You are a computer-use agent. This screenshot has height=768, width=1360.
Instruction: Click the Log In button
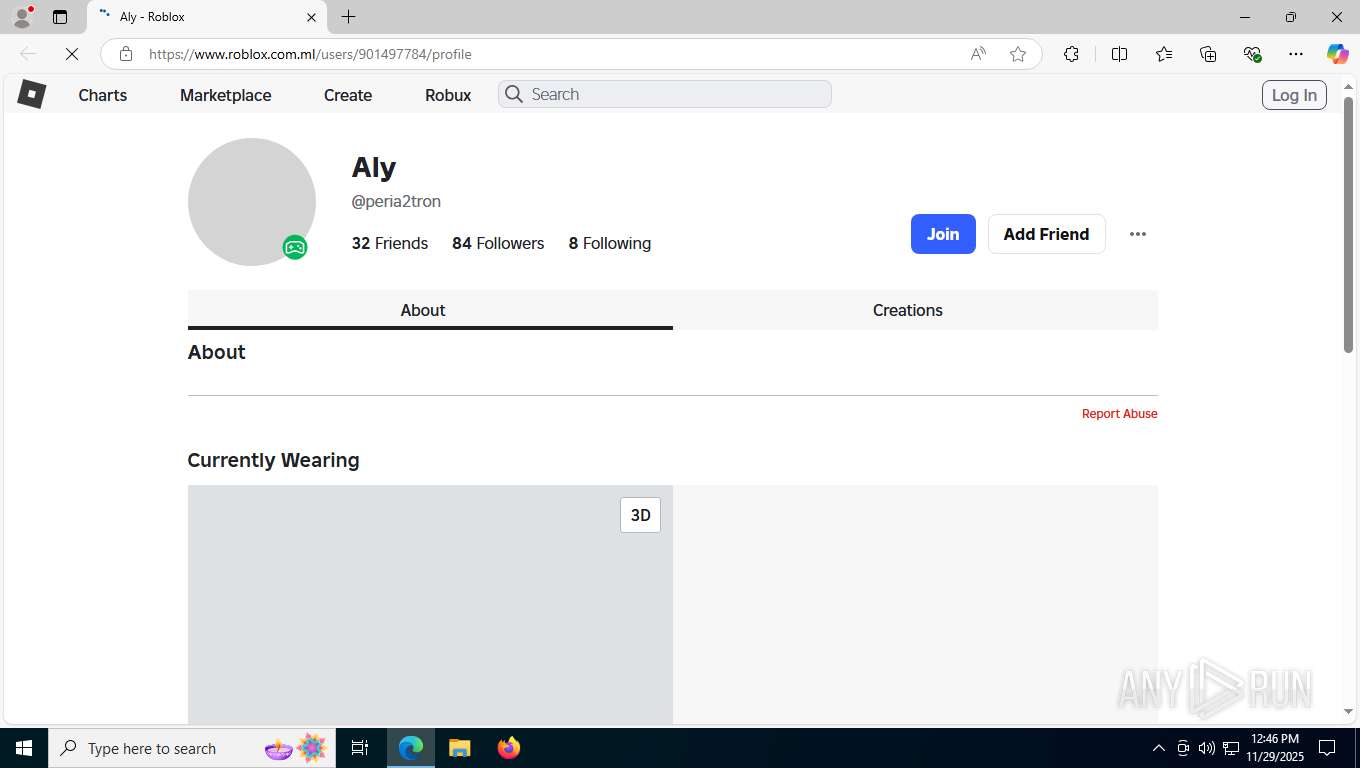[x=1294, y=95]
